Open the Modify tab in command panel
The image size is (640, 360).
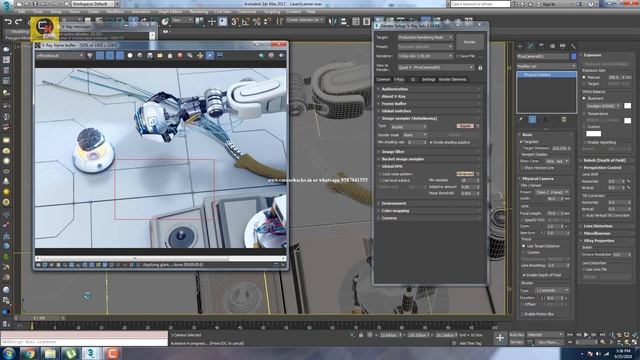coord(531,46)
